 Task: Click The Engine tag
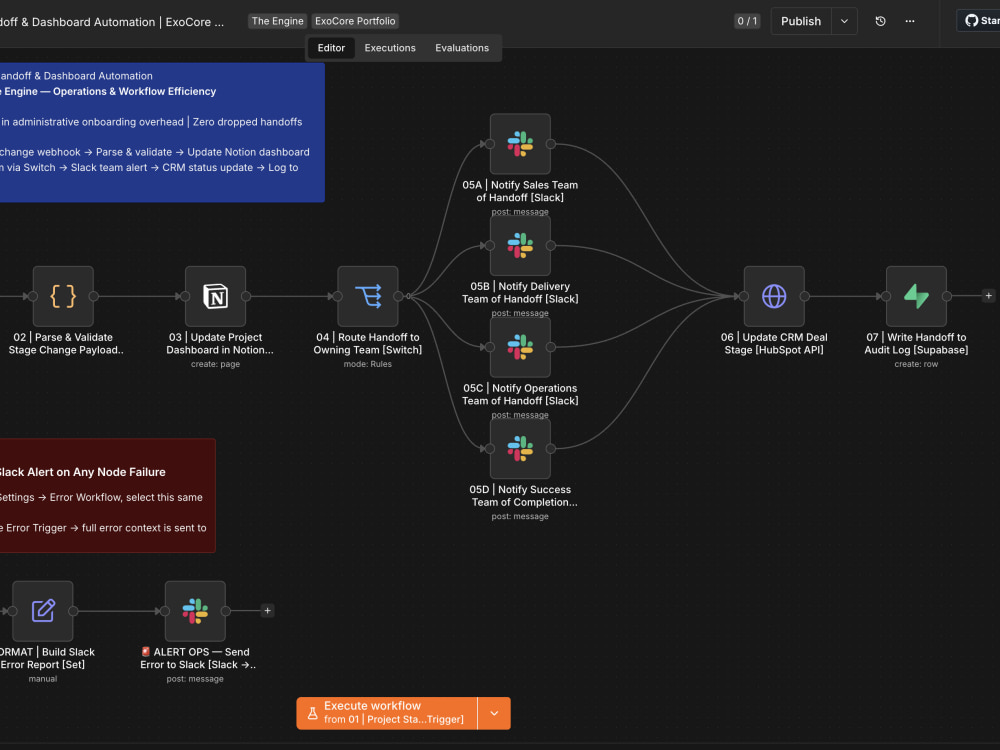tap(277, 21)
